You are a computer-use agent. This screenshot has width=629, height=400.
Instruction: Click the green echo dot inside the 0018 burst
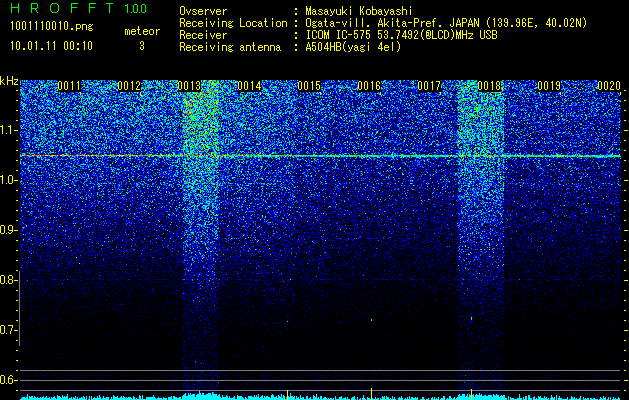(471, 319)
